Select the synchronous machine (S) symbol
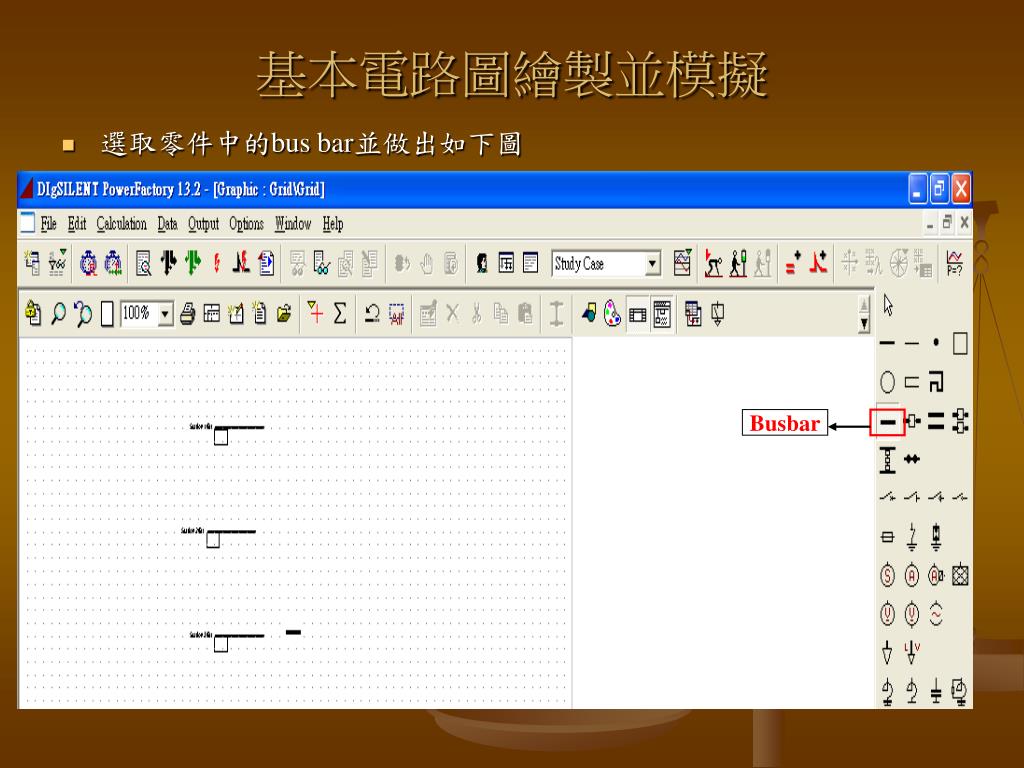1024x768 pixels. pyautogui.click(x=888, y=575)
